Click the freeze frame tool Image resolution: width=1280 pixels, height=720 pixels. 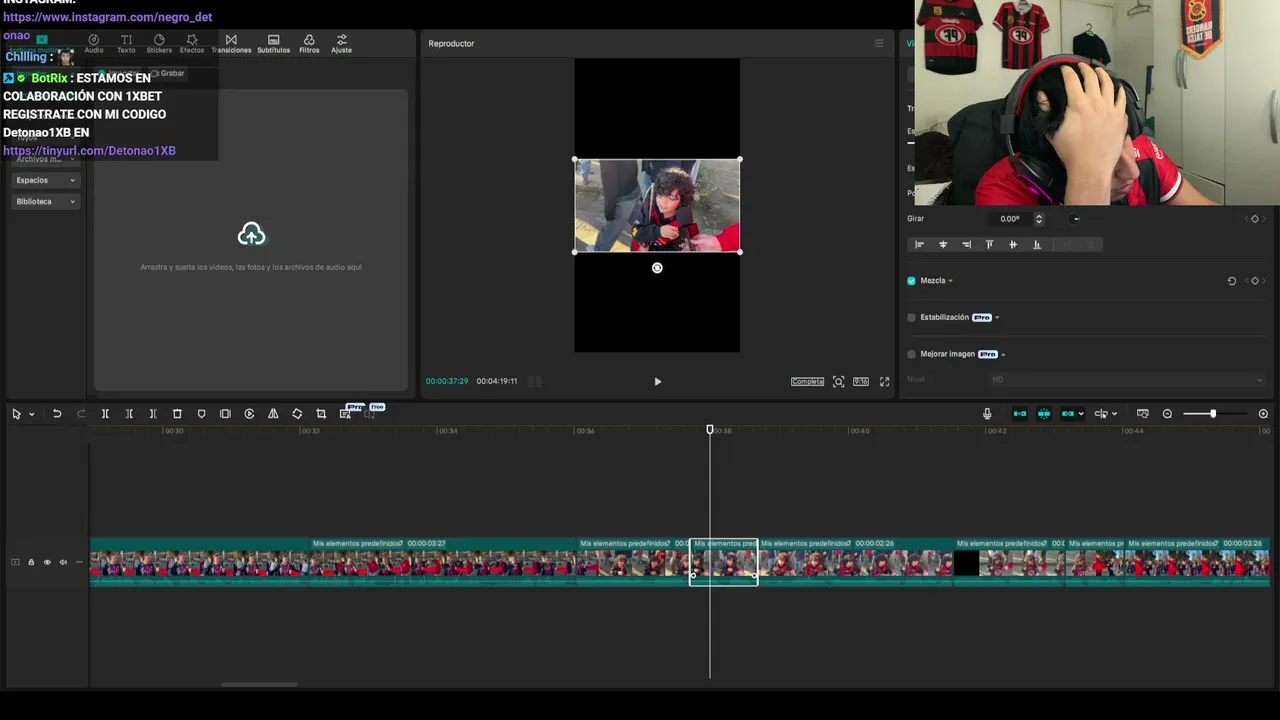point(225,414)
